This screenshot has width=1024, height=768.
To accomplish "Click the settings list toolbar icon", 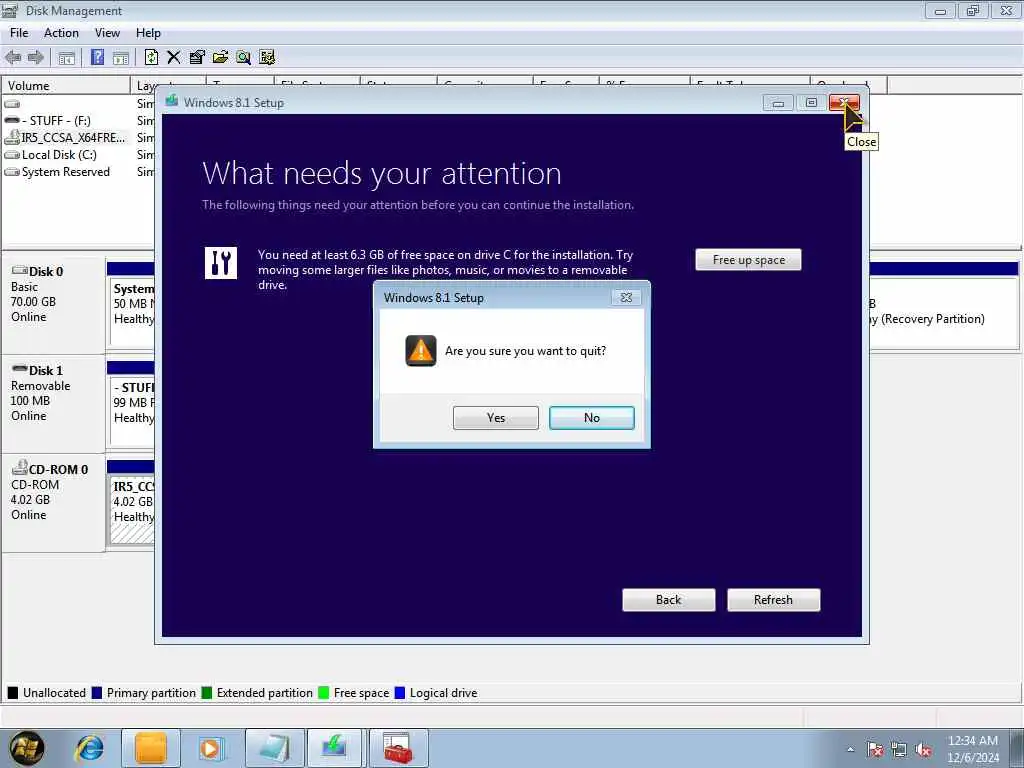I will (x=267, y=57).
